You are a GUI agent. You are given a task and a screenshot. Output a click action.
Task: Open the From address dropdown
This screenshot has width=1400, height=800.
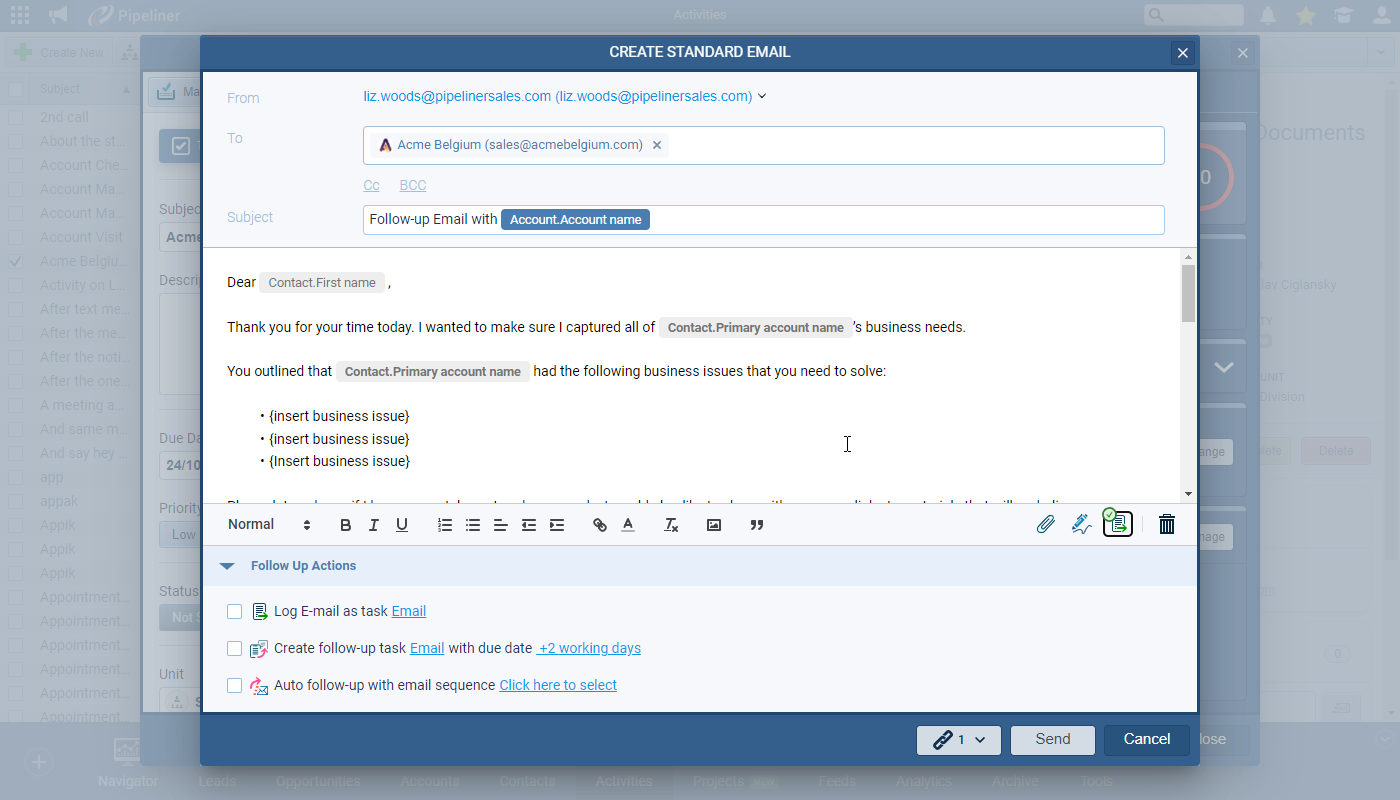tap(762, 96)
